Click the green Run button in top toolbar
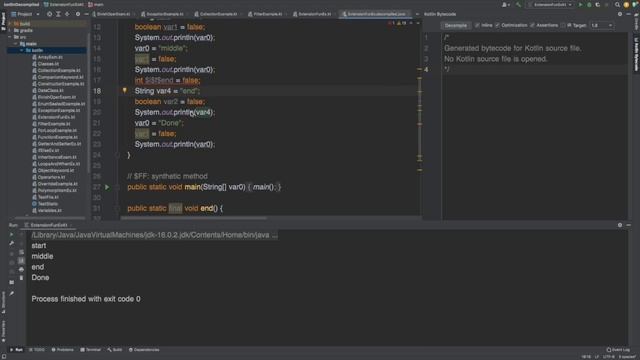This screenshot has height=360, width=640. 581,4
